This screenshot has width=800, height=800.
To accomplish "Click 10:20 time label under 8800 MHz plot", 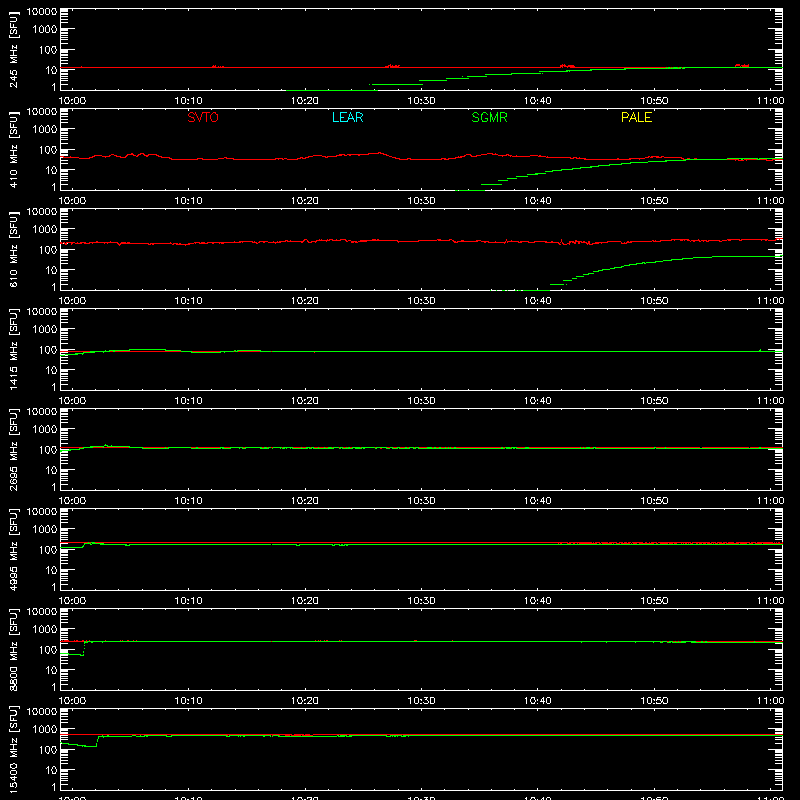I will pyautogui.click(x=305, y=701).
